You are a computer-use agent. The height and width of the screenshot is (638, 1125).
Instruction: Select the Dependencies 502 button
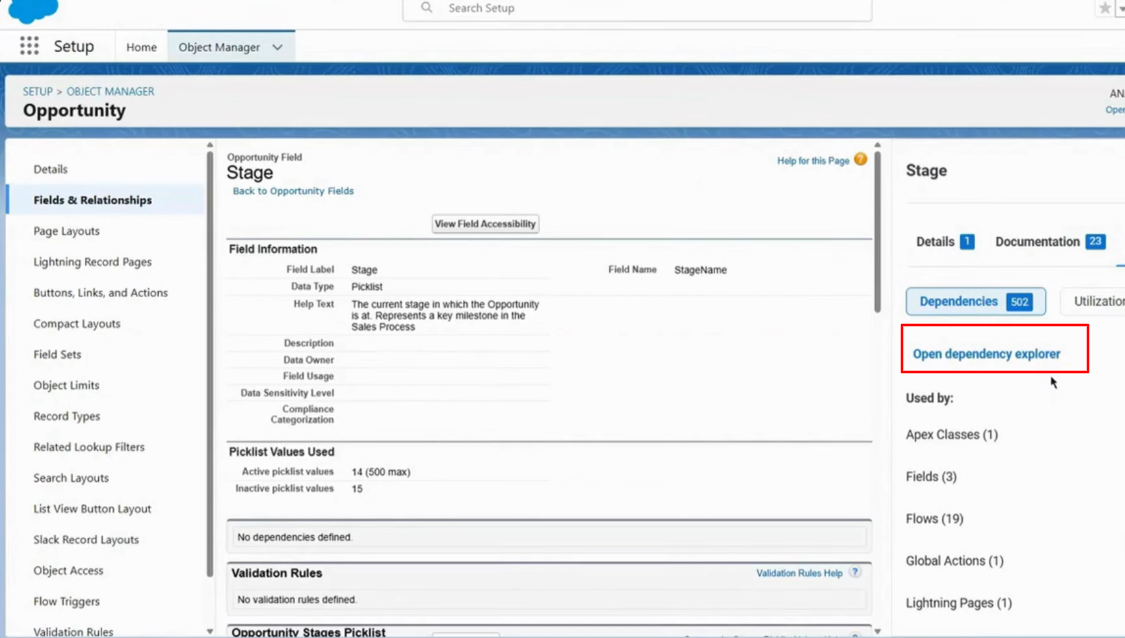tap(975, 302)
